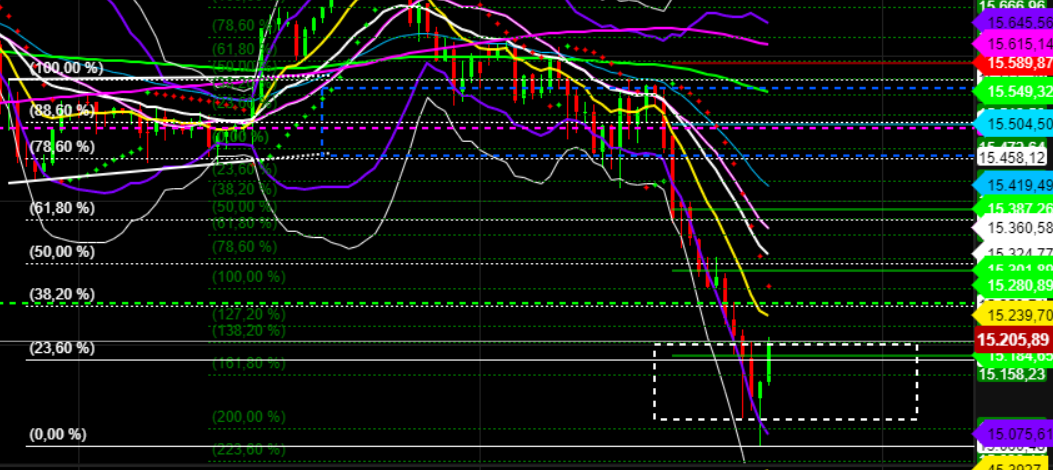The width and height of the screenshot is (1053, 470).
Task: Click the white (100,00 %) Fibonacci label
Action: coord(67,67)
